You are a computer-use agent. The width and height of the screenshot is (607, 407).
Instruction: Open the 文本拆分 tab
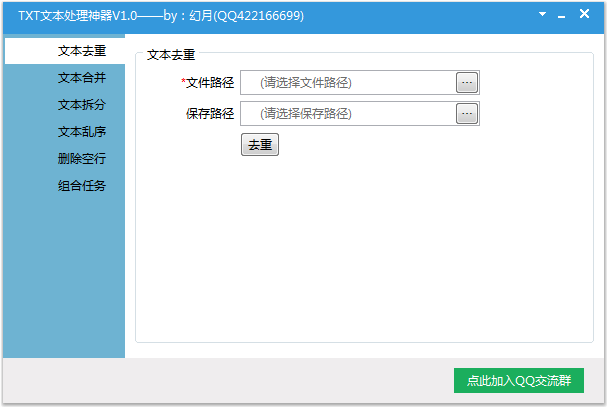65,105
